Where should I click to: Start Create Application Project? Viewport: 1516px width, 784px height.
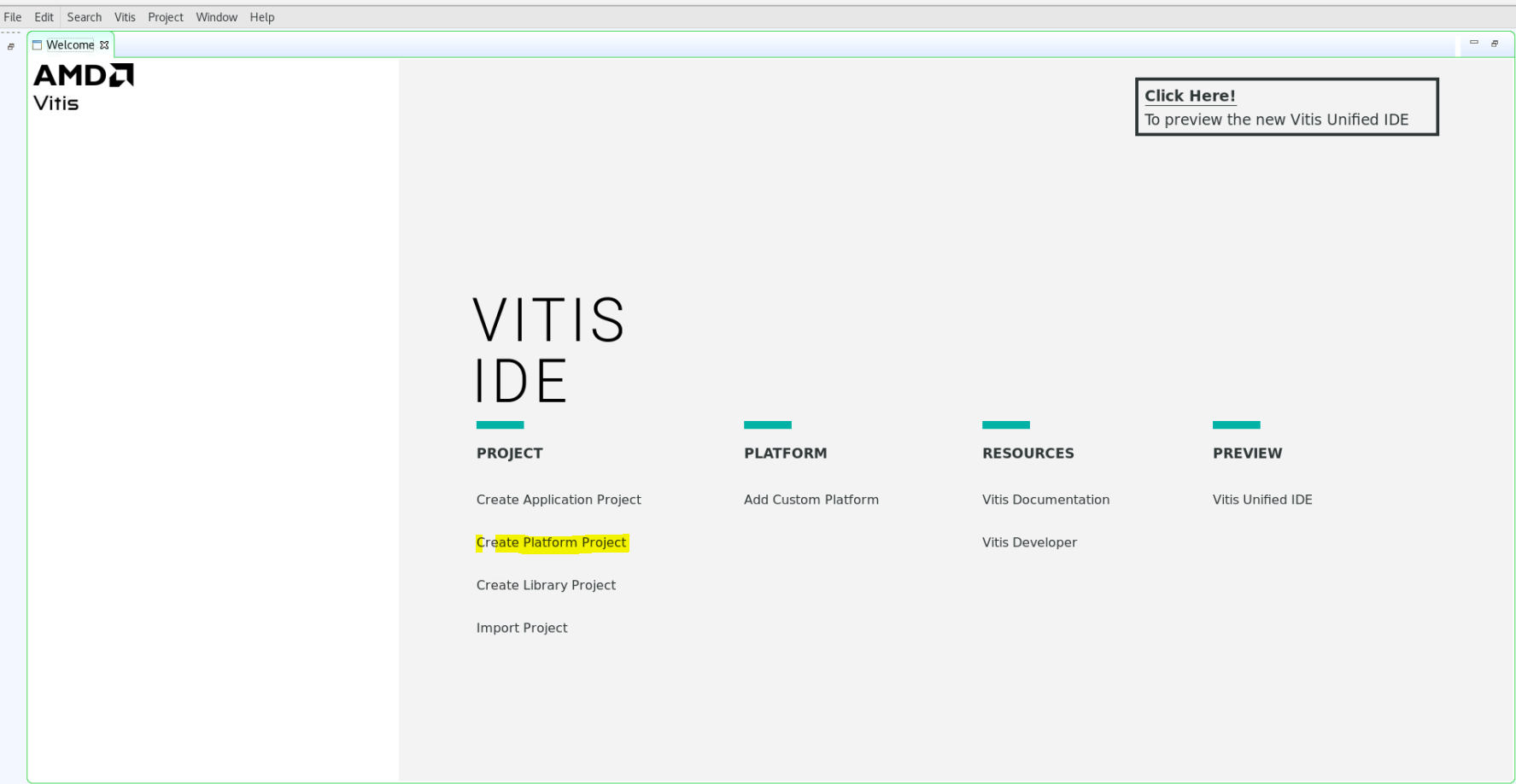pyautogui.click(x=559, y=500)
